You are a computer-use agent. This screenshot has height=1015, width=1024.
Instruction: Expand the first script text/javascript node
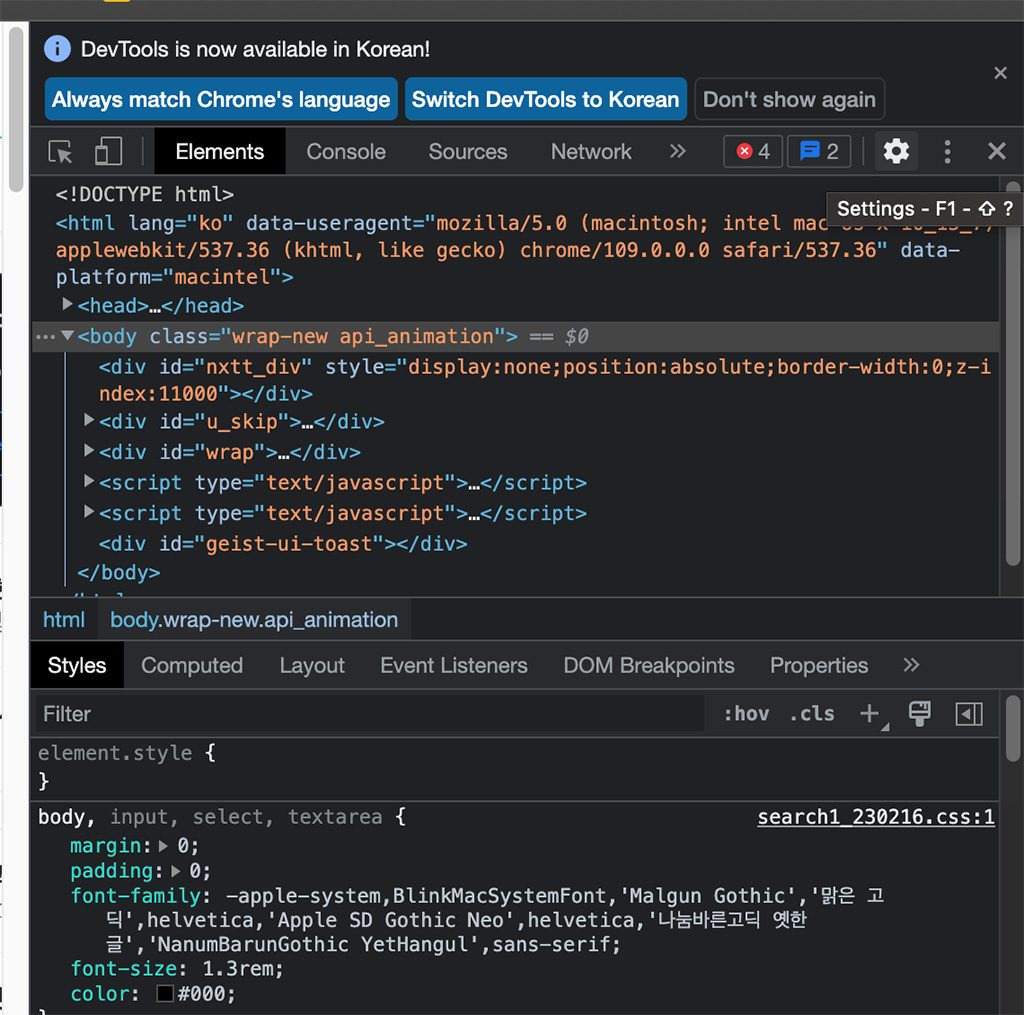pyautogui.click(x=89, y=481)
